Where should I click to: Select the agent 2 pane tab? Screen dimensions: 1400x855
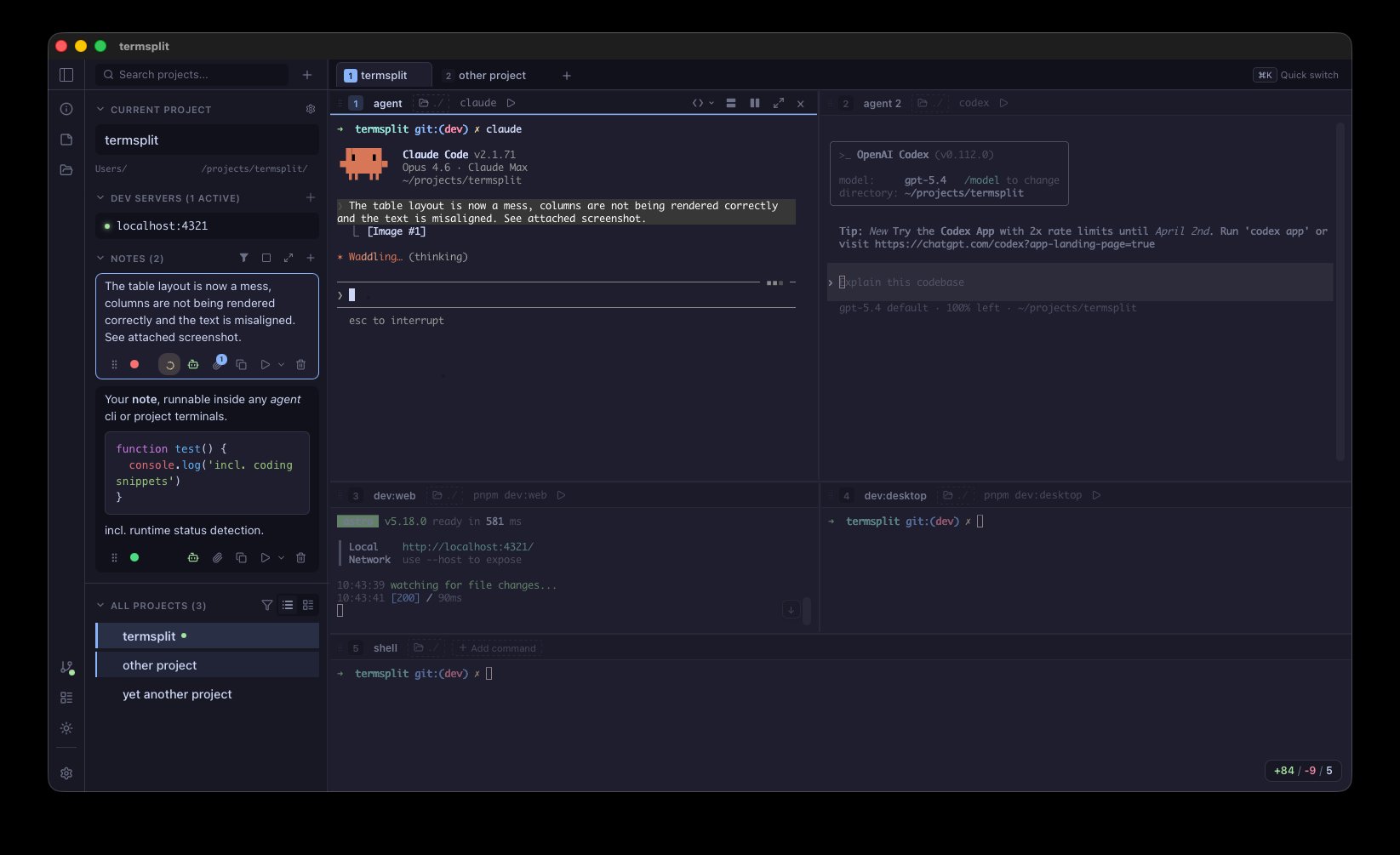point(882,103)
